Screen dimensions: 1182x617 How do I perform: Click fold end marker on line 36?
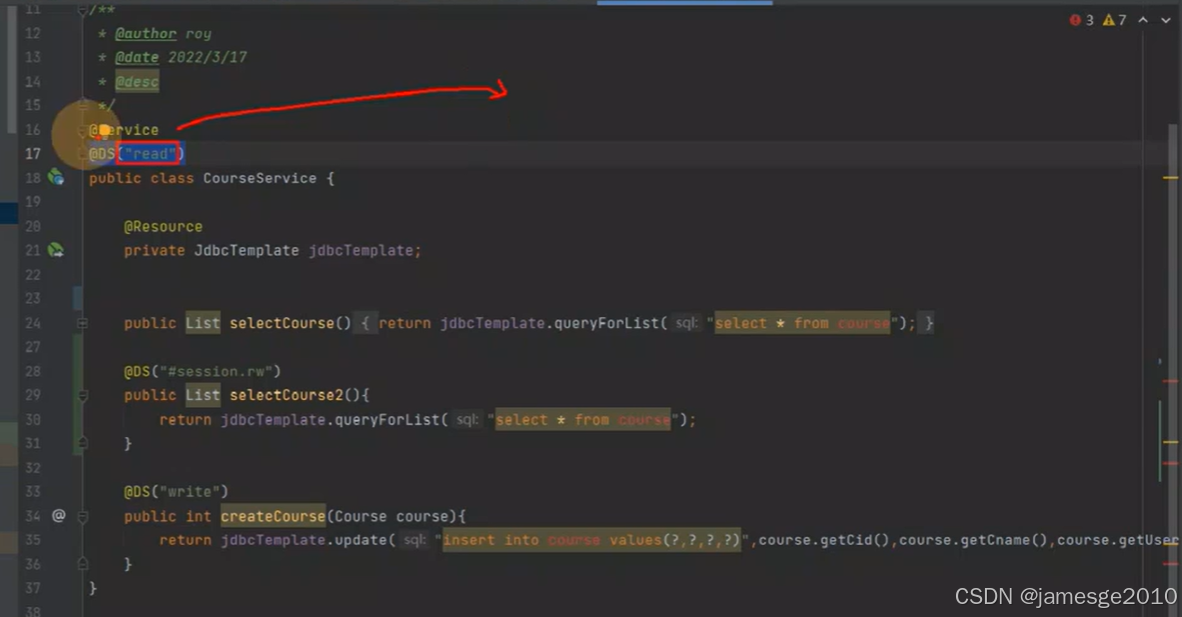click(x=82, y=563)
